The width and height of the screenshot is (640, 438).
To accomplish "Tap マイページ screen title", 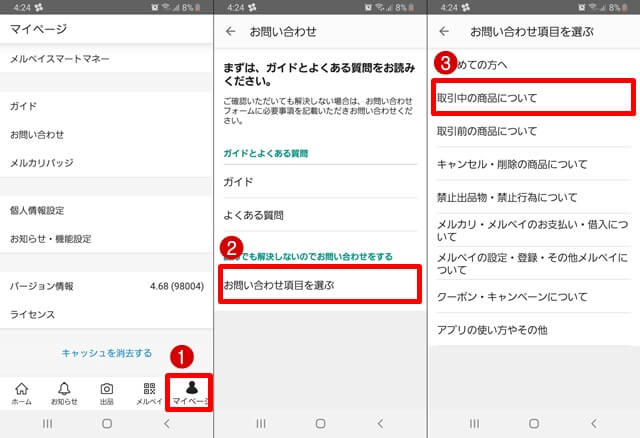I will click(x=38, y=29).
